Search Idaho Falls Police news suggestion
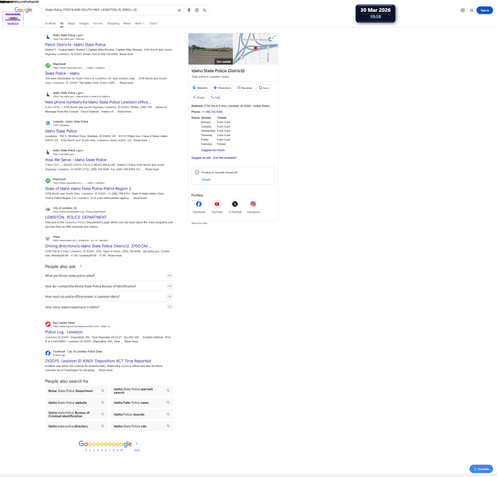Screen dimensions: 500x477 142,403
